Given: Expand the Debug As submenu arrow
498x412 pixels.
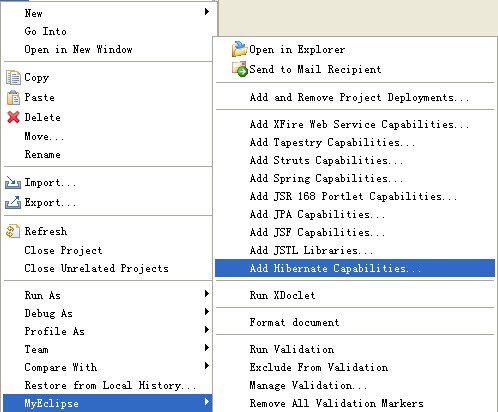Looking at the screenshot, I should pos(207,312).
